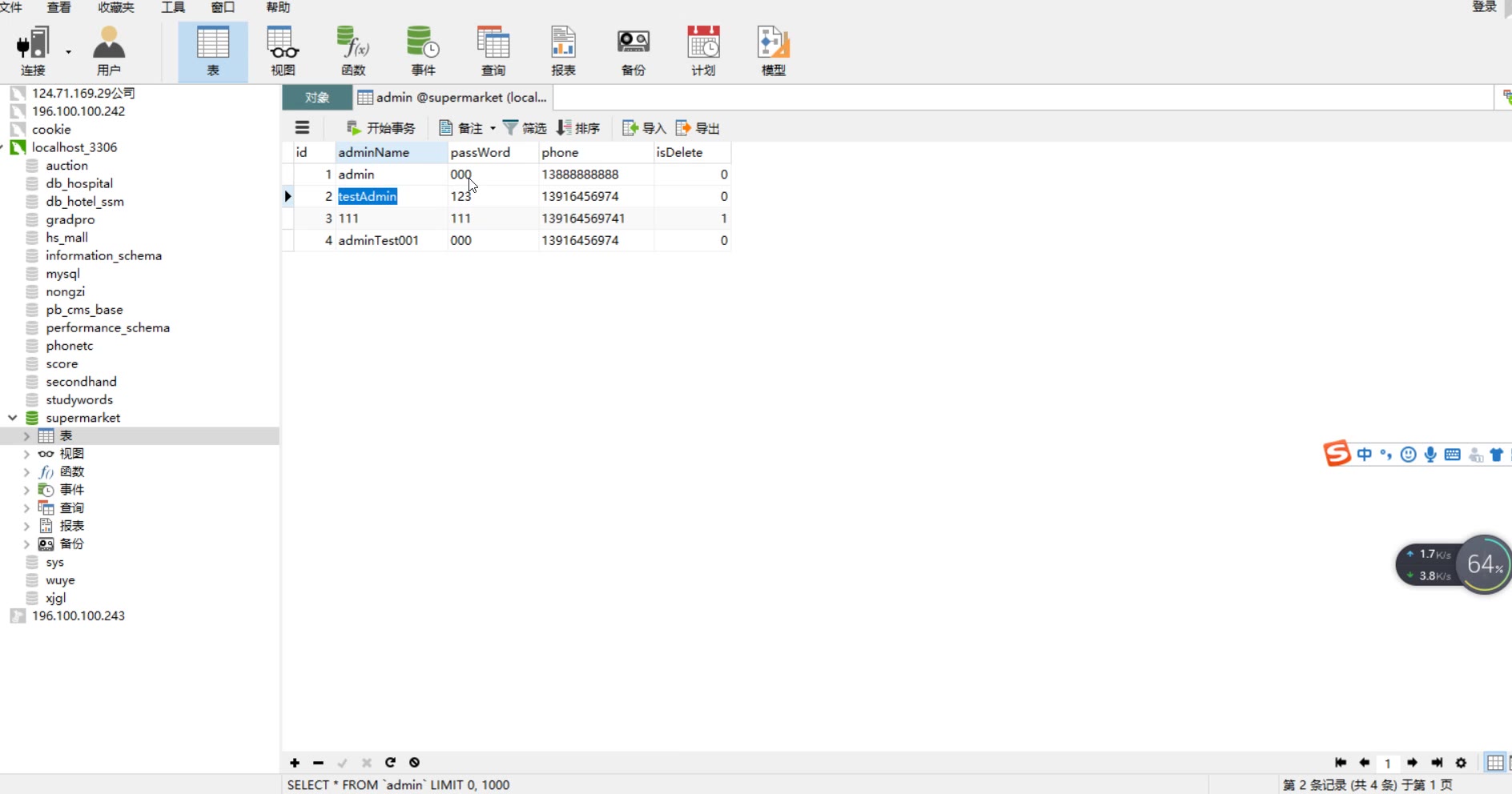Image resolution: width=1512 pixels, height=794 pixels.
Task: Open the 连接 connection tool
Action: coord(33,52)
